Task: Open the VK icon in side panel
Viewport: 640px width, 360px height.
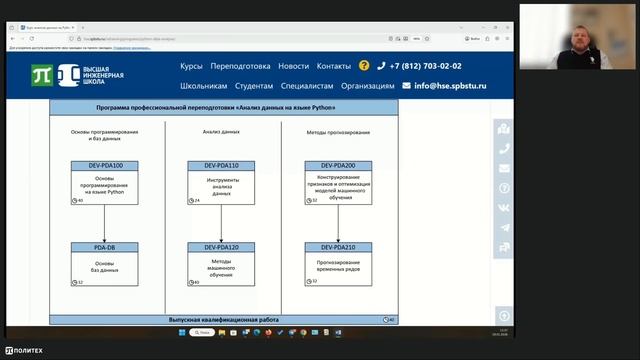Action: tap(504, 208)
